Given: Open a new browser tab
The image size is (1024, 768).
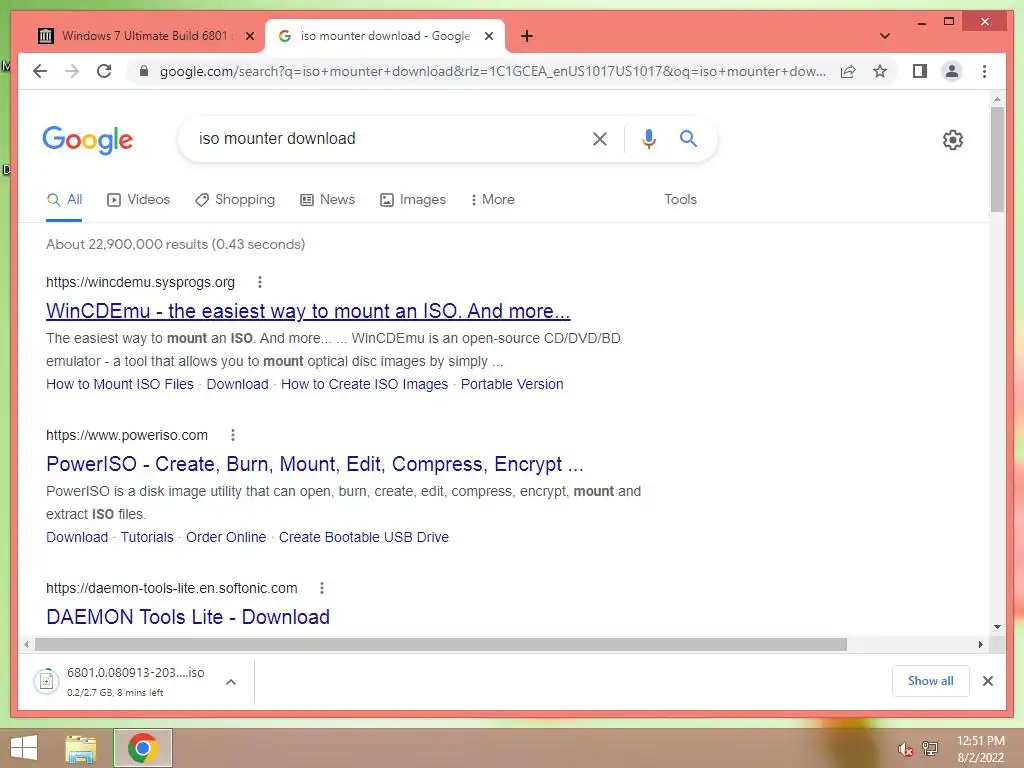Looking at the screenshot, I should [x=527, y=36].
